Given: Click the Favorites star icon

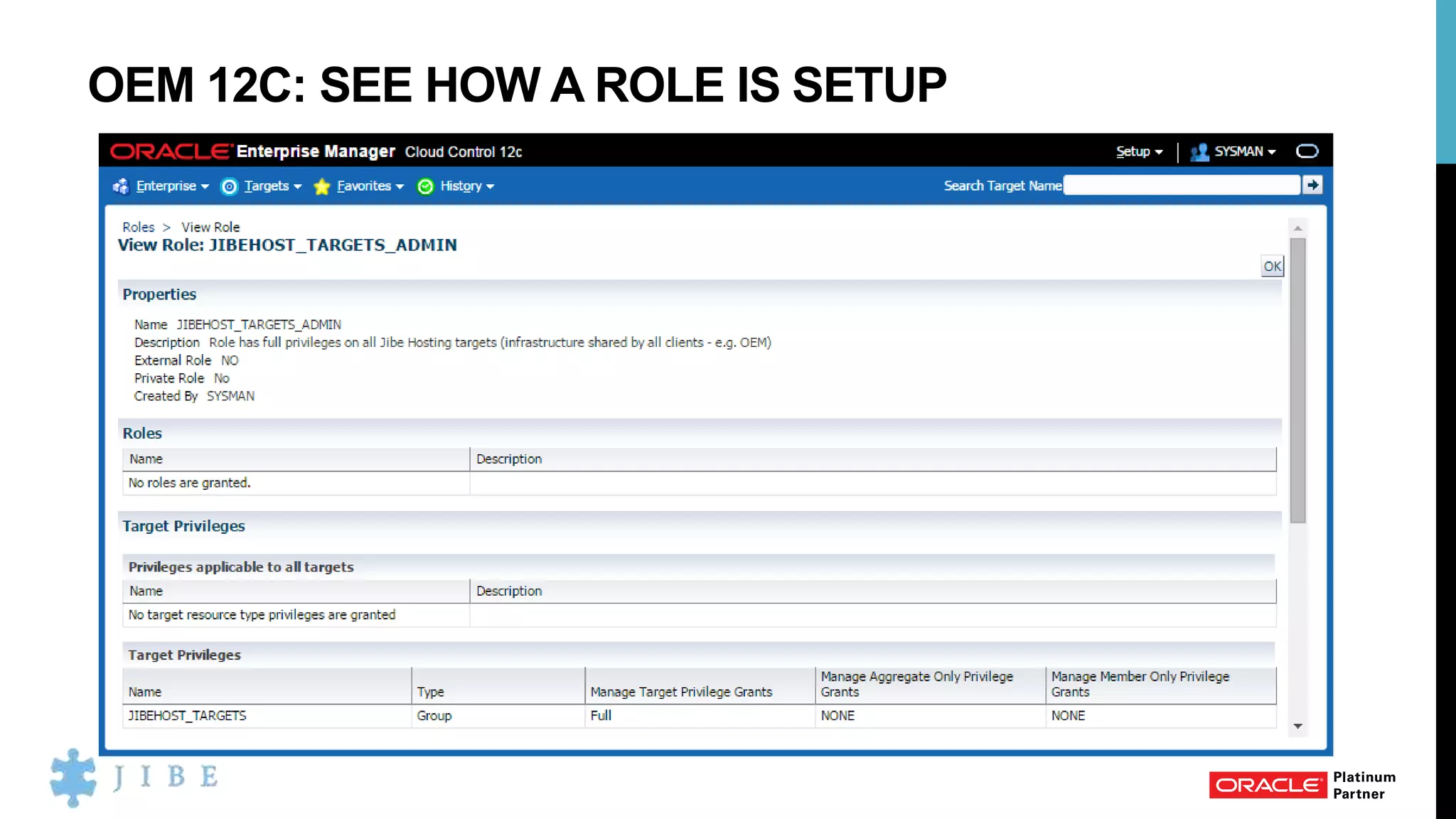Looking at the screenshot, I should (322, 187).
